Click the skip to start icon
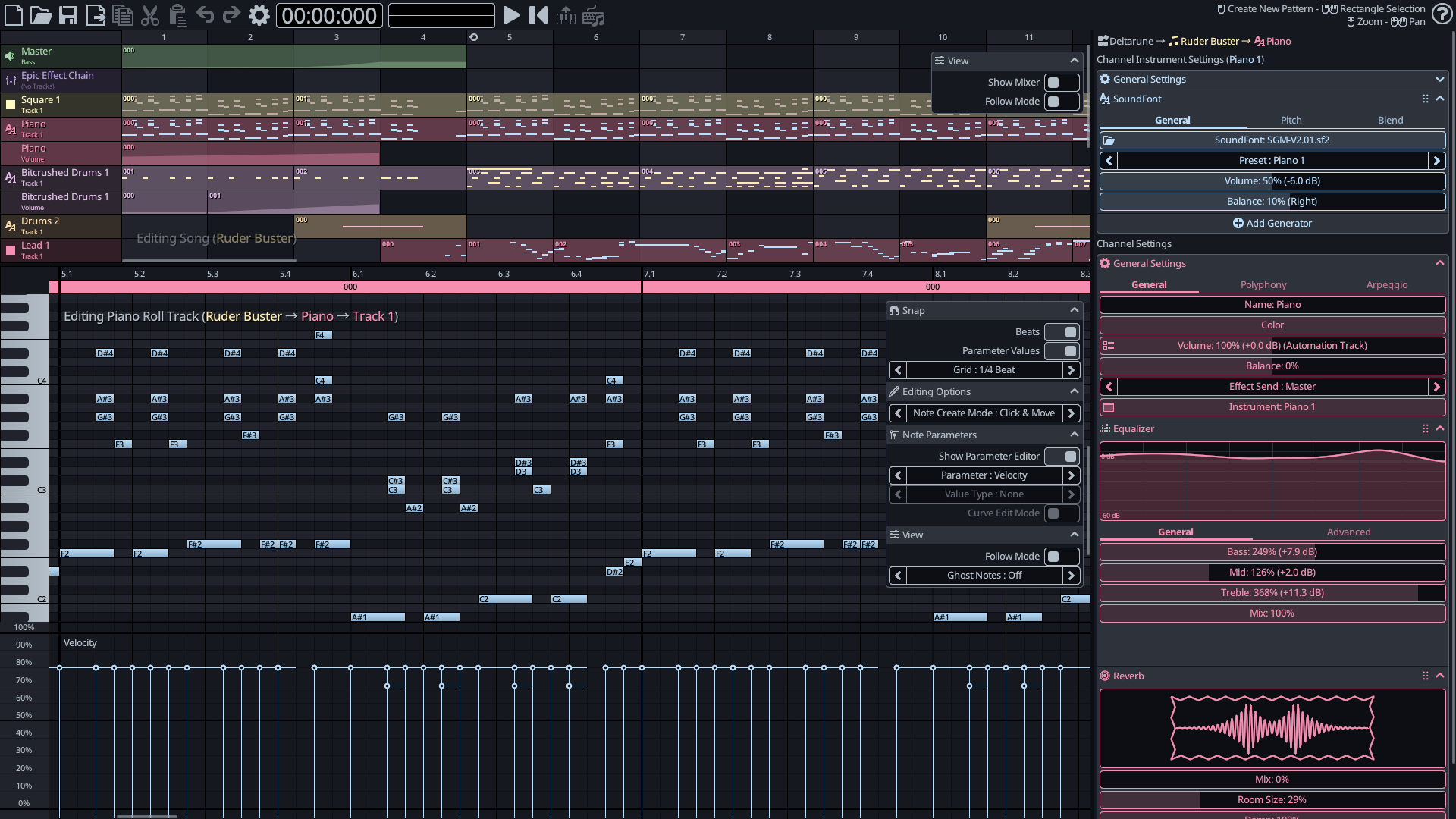 (x=538, y=15)
